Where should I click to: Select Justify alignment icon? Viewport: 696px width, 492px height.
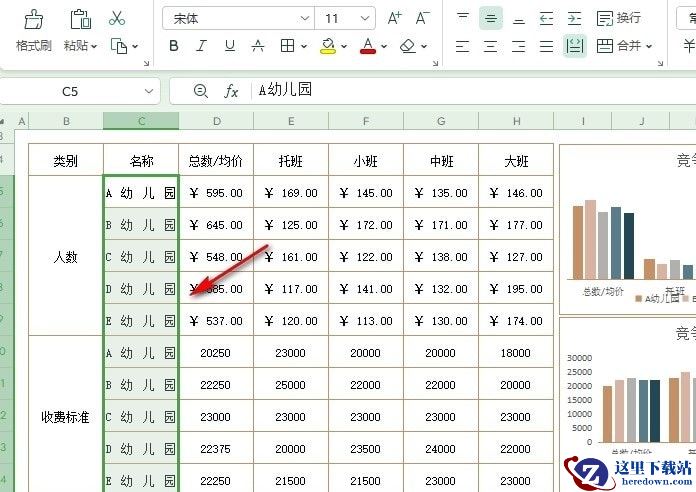[546, 46]
